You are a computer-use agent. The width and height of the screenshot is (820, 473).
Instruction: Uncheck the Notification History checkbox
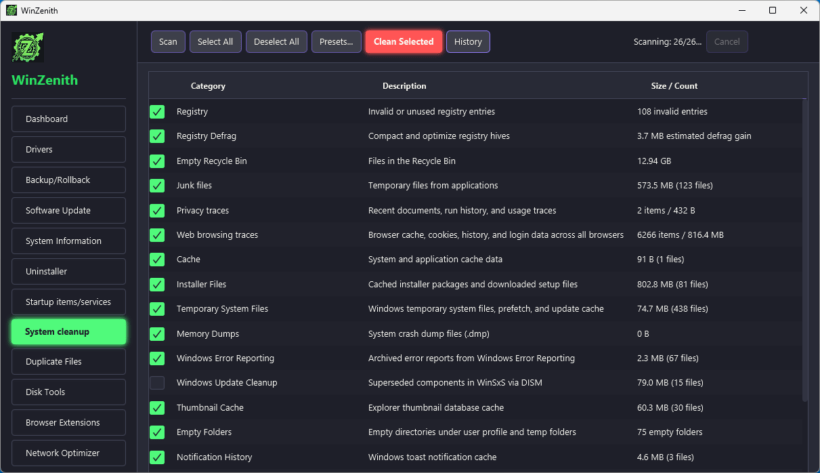pos(157,457)
